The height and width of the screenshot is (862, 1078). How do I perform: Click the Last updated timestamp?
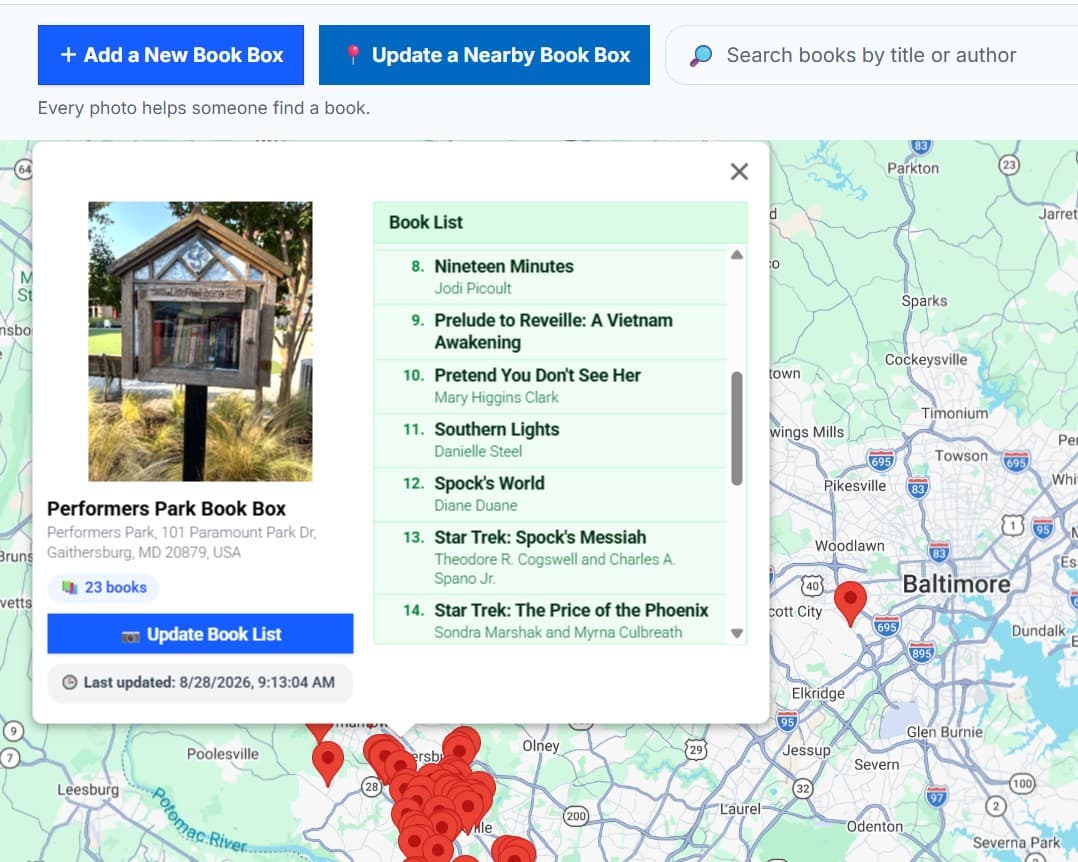(x=200, y=683)
